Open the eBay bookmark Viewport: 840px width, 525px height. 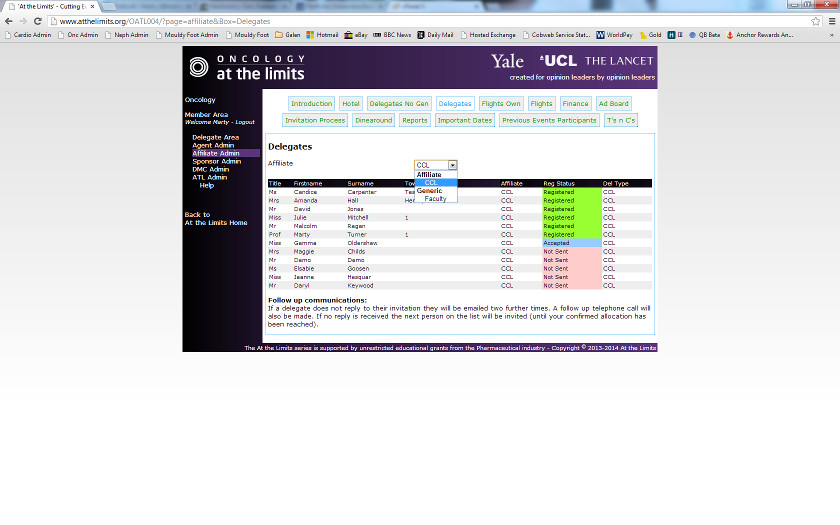pos(356,35)
